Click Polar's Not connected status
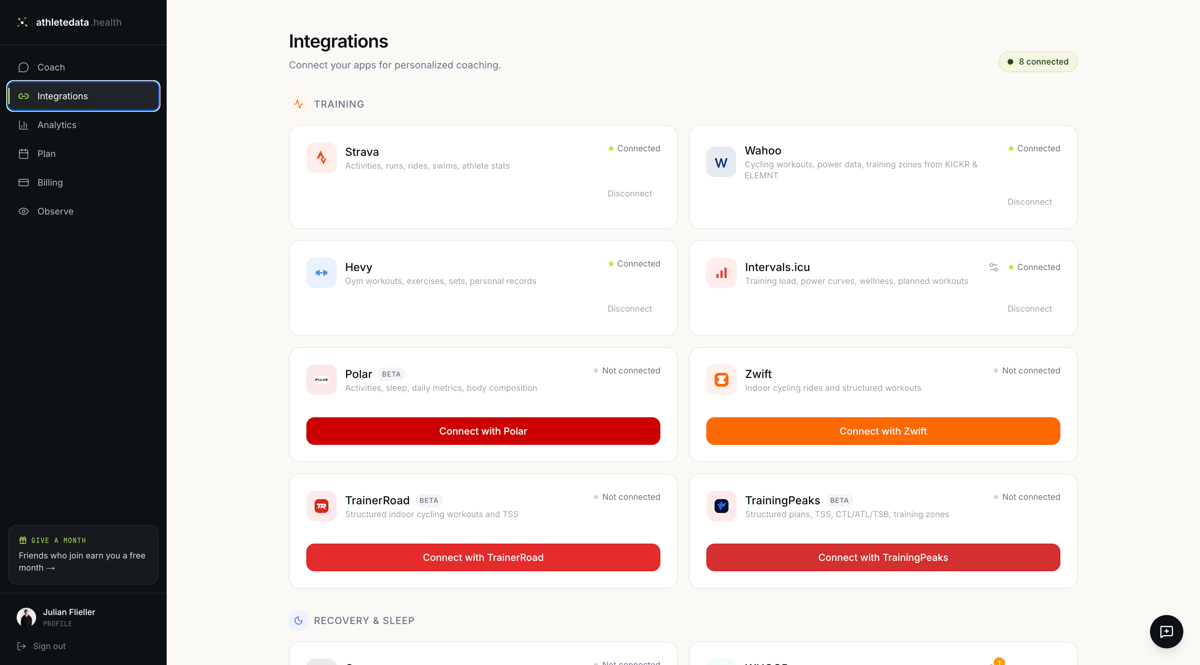Screen dimensions: 1200x665 (627, 371)
